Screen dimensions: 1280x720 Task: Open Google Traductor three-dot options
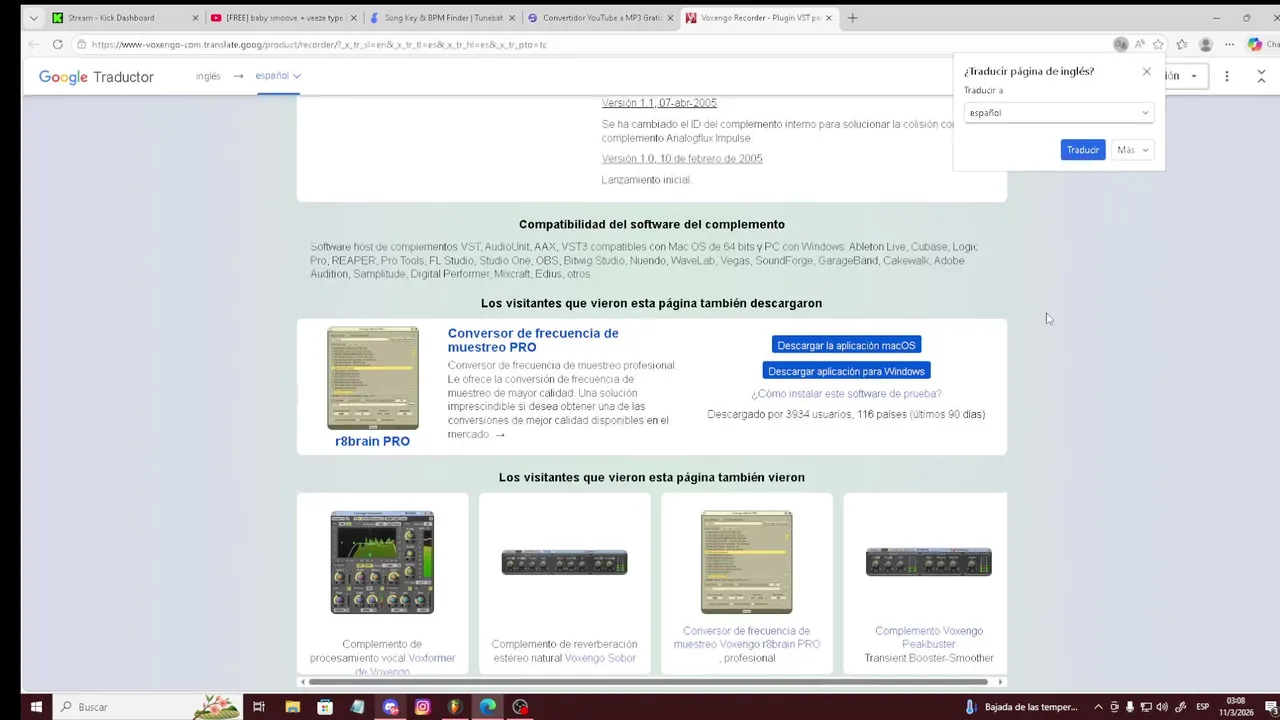[x=1227, y=76]
